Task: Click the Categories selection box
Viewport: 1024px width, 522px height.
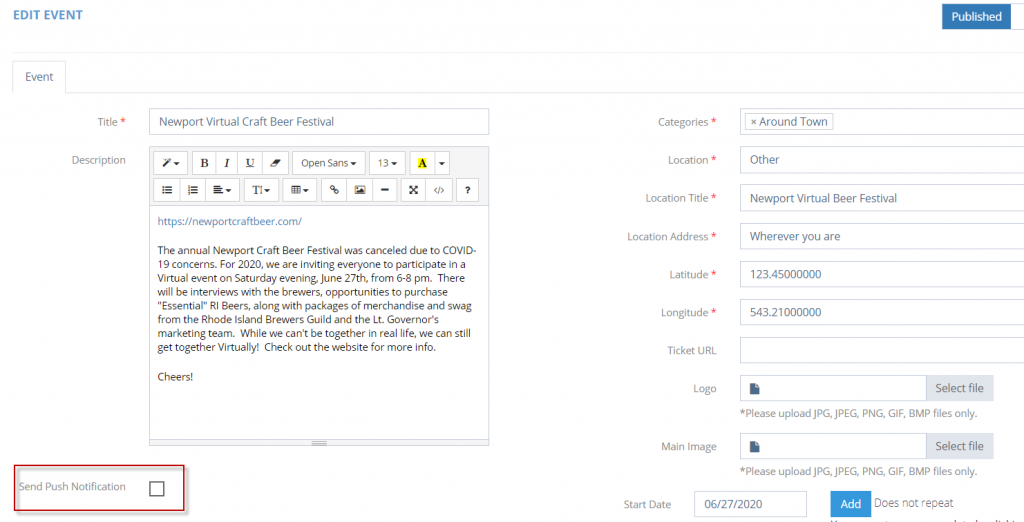Action: pyautogui.click(x=882, y=122)
